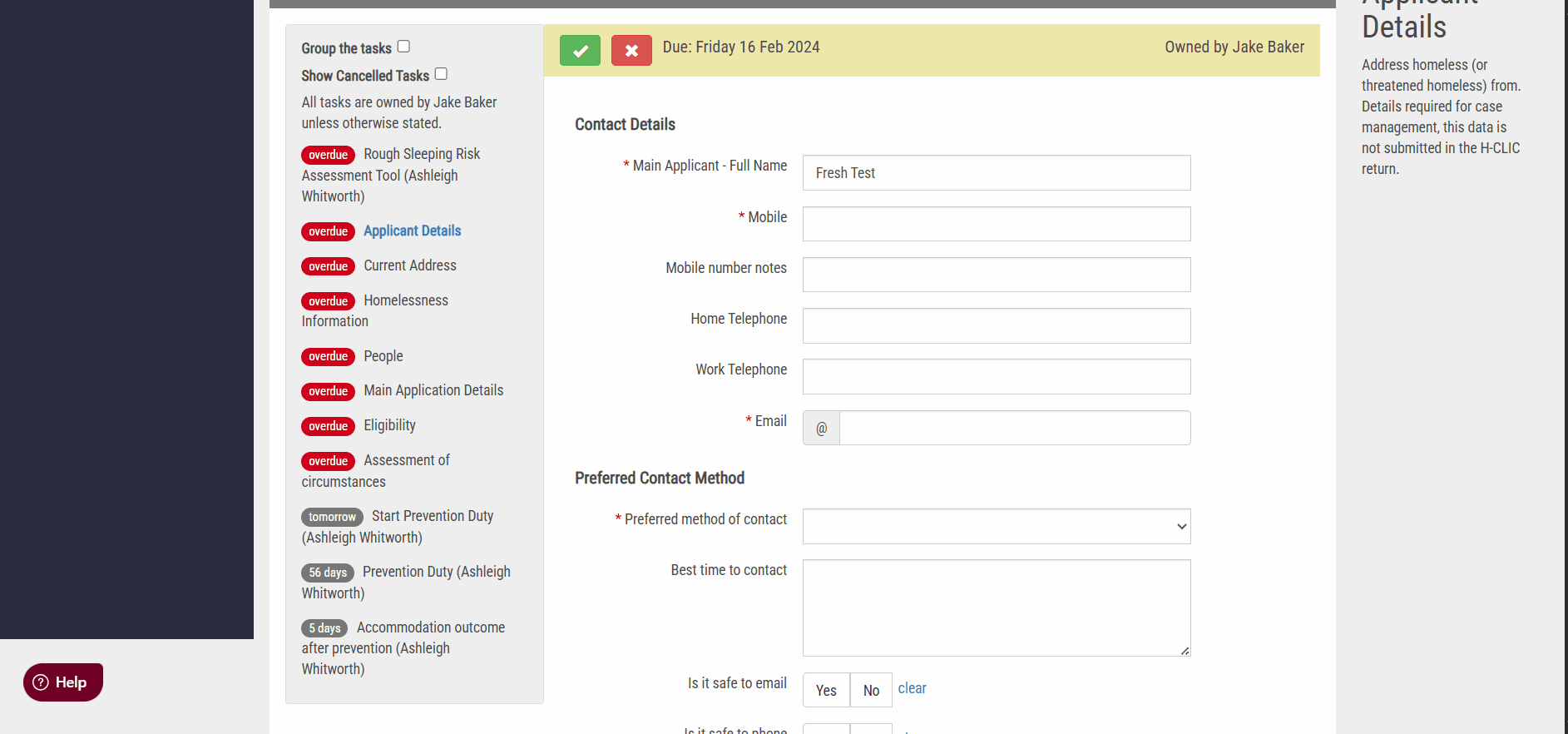Click the Mobile number notes field
This screenshot has width=1568, height=734.
coord(997,275)
